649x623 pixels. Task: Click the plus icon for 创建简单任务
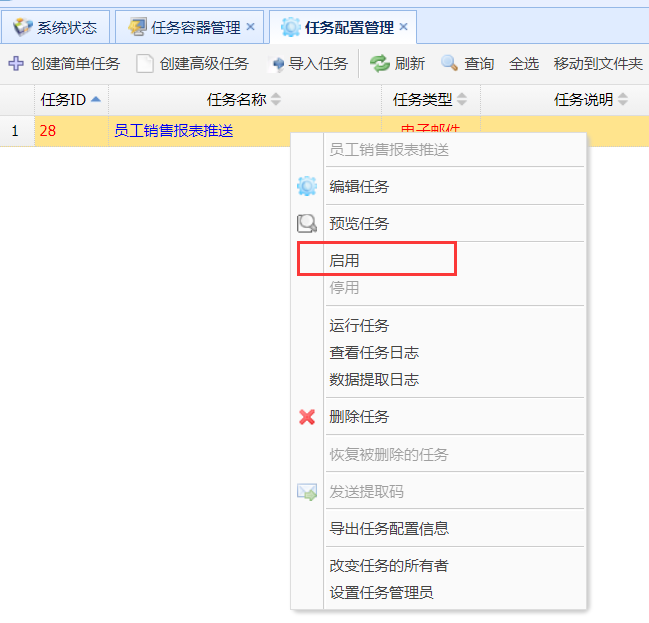(16, 64)
